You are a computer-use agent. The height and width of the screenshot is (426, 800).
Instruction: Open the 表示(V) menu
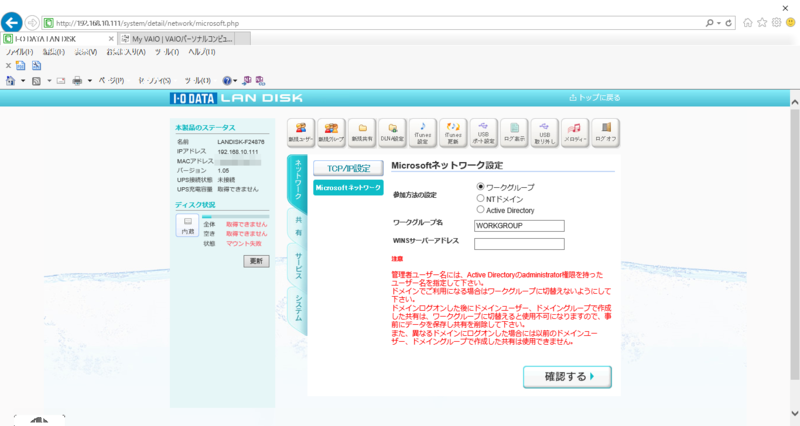click(86, 52)
